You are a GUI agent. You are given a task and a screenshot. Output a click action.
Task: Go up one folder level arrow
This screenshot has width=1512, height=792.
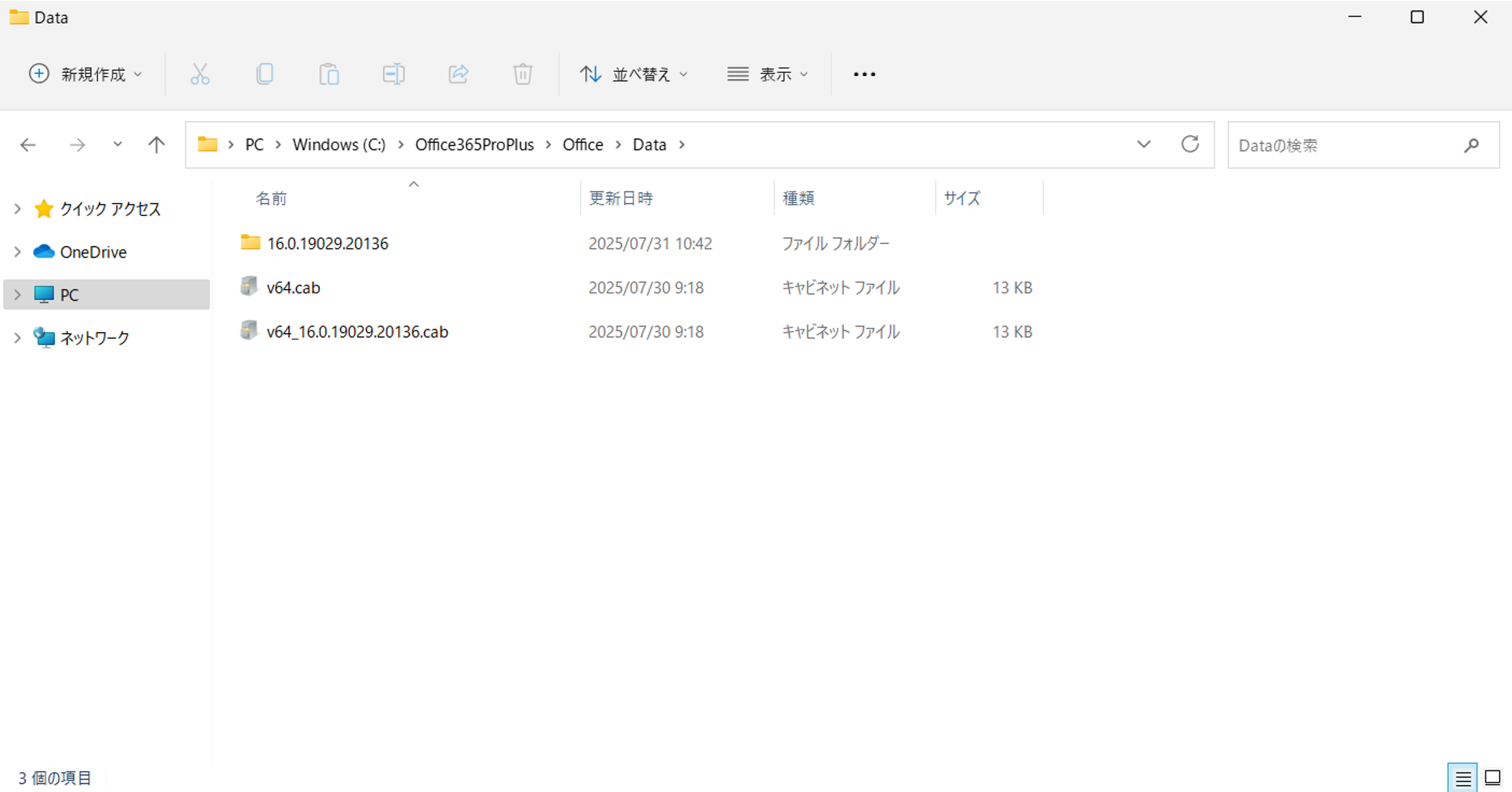click(156, 145)
